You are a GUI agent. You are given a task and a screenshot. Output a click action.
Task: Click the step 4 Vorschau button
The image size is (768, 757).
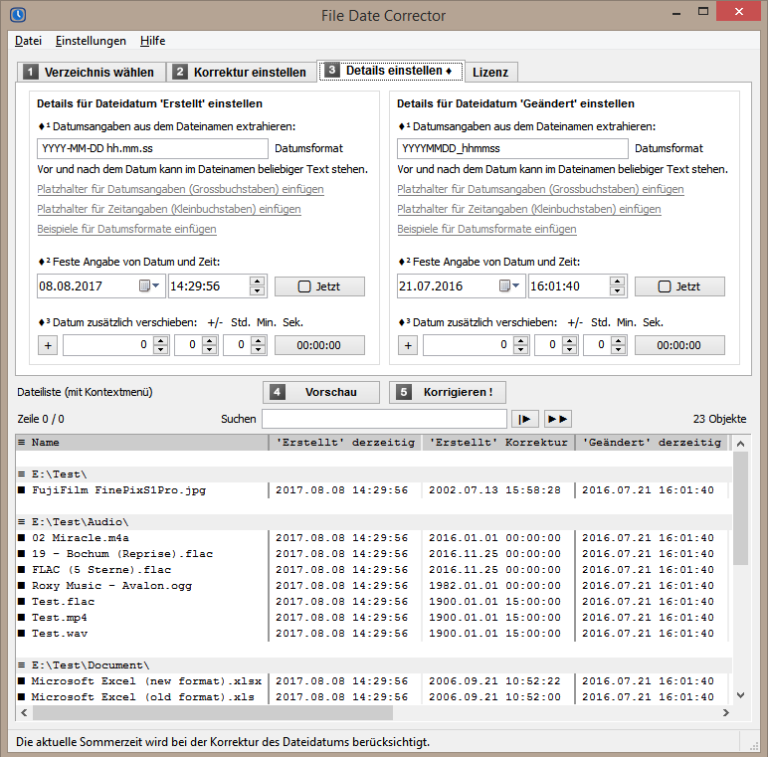tap(322, 392)
